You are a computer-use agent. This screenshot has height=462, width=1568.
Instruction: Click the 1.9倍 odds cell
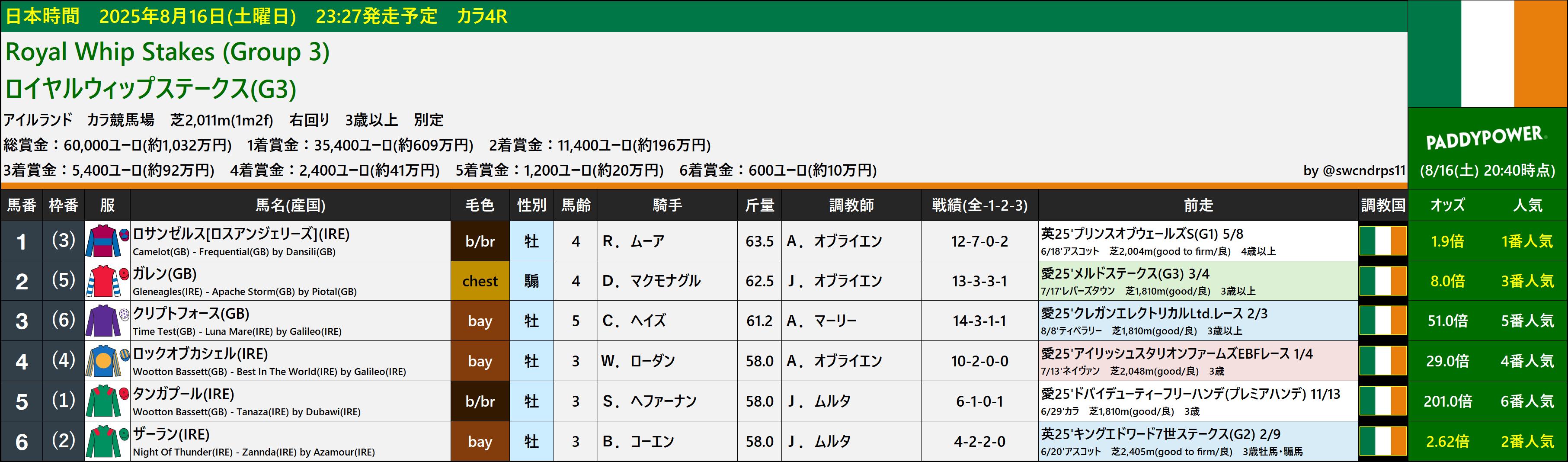click(x=1447, y=241)
